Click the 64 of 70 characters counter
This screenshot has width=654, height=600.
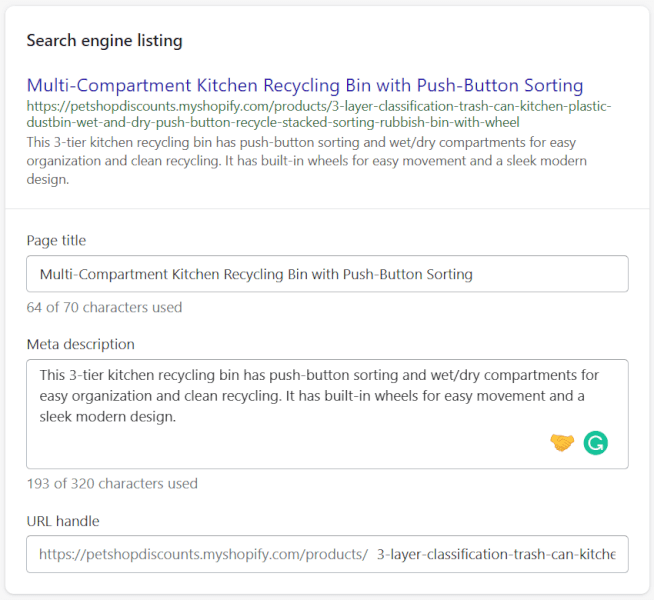104,307
